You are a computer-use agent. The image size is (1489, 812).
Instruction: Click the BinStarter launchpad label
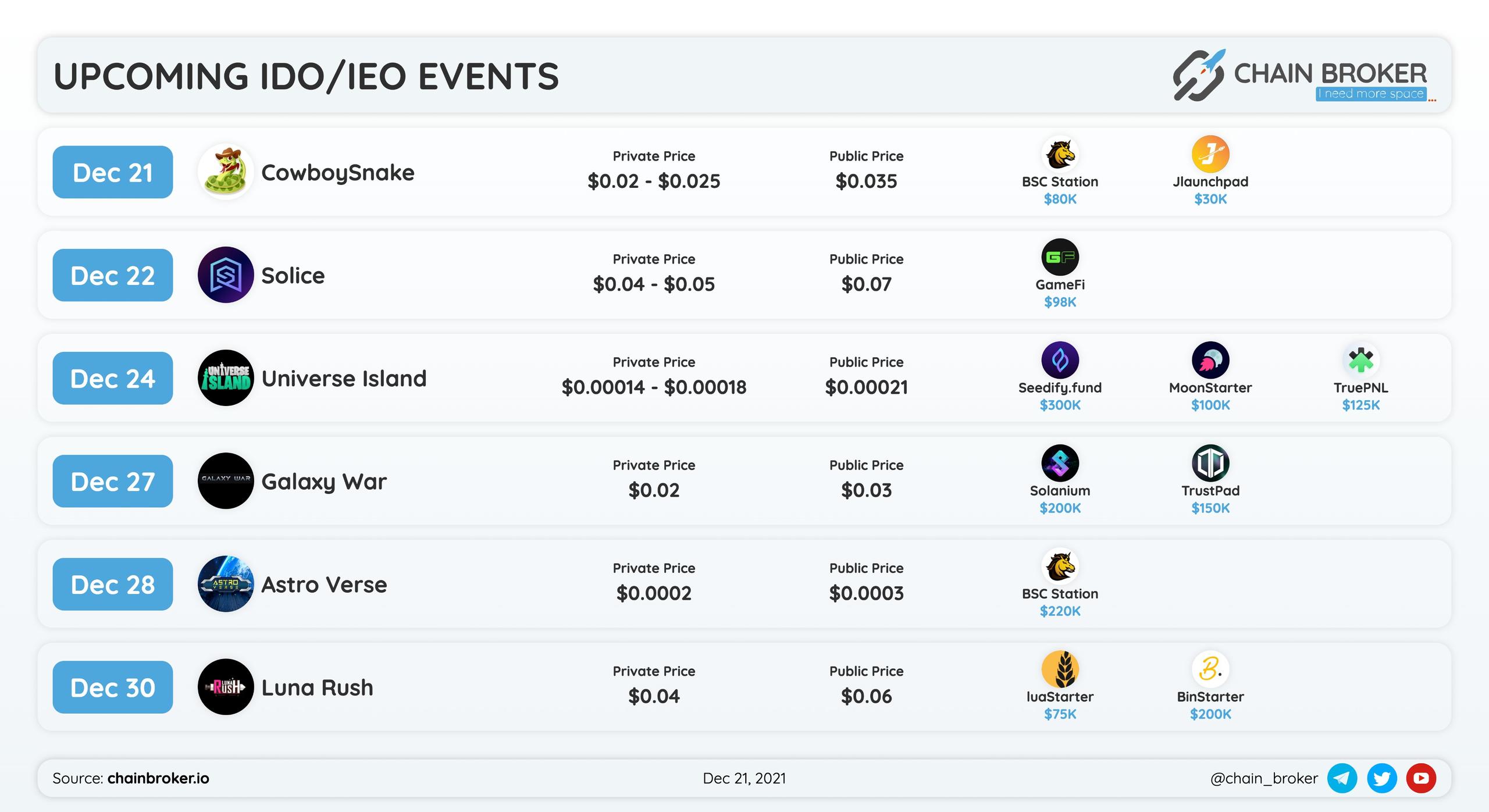point(1210,696)
